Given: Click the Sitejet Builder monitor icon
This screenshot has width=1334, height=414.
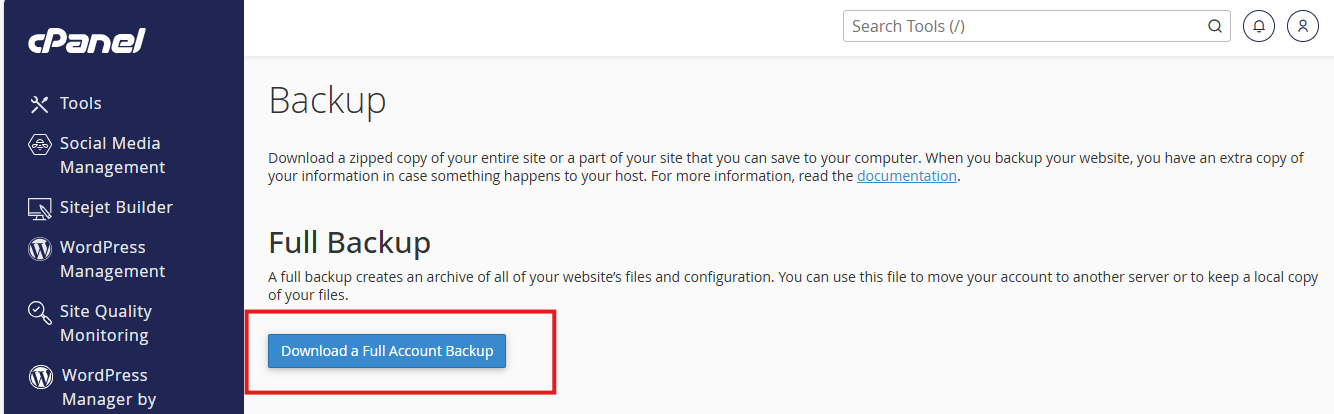Looking at the screenshot, I should pyautogui.click(x=40, y=208).
